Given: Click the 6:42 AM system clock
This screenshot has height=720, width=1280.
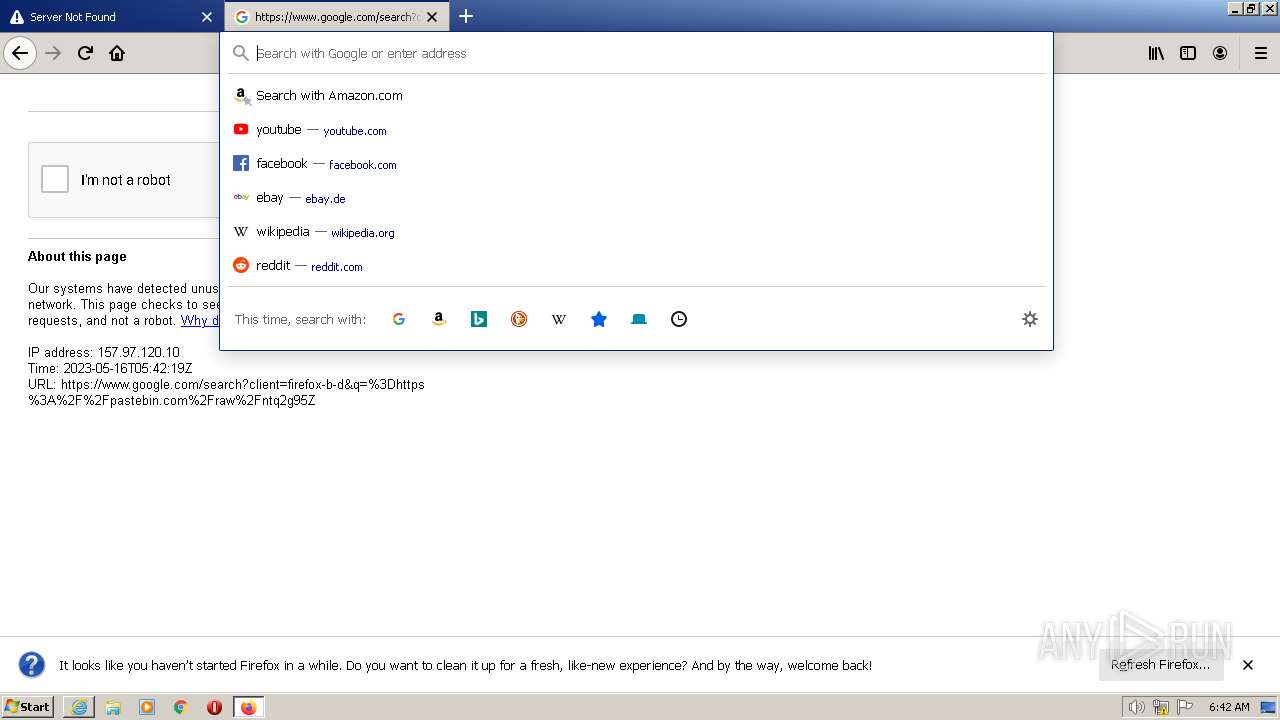Looking at the screenshot, I should (x=1229, y=707).
